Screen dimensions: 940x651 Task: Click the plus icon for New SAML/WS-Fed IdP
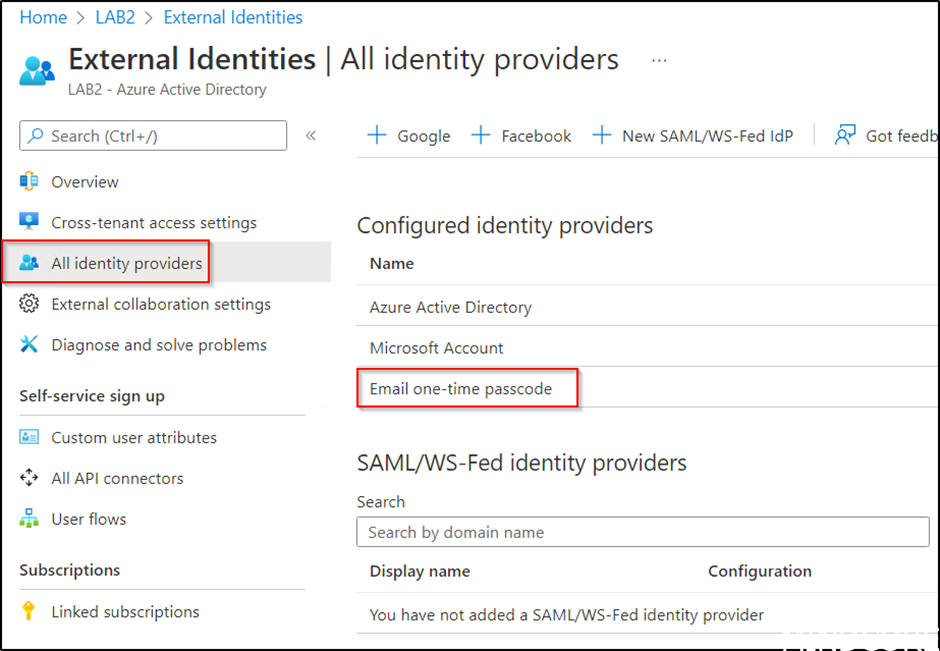click(601, 135)
